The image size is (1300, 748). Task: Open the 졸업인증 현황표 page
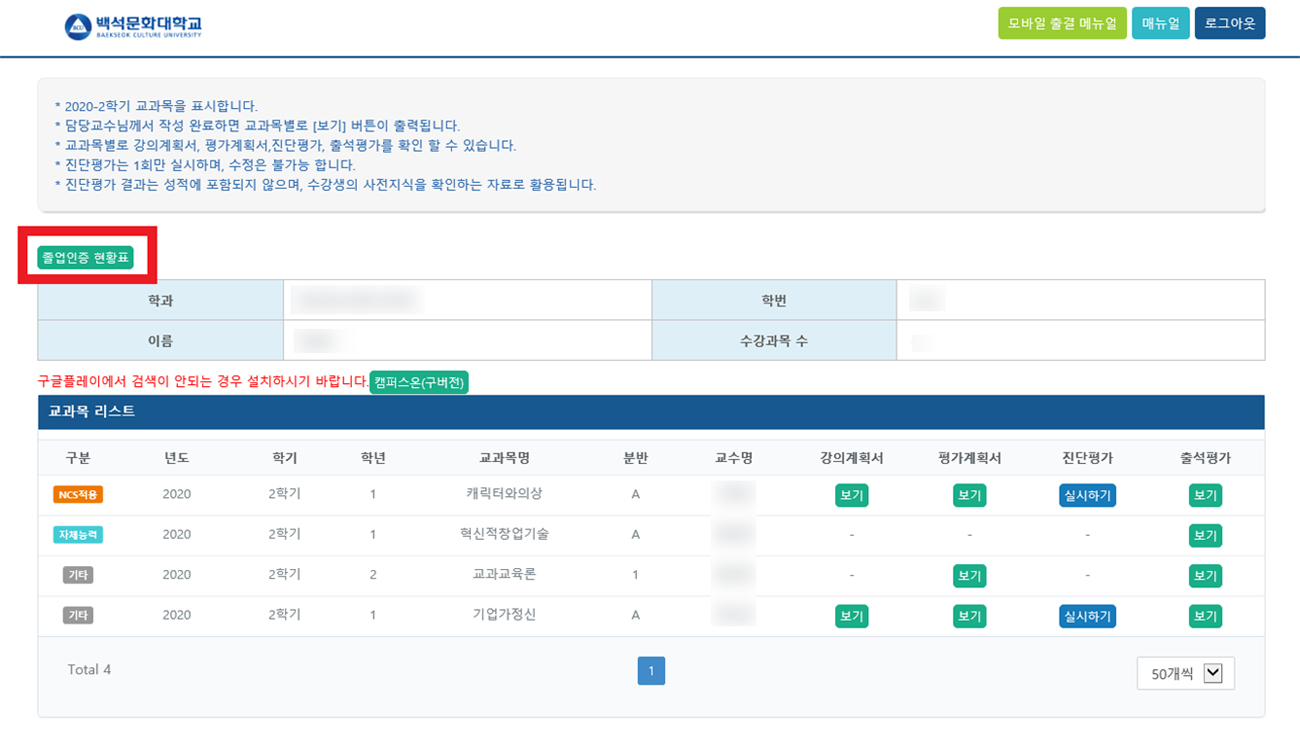[x=81, y=257]
